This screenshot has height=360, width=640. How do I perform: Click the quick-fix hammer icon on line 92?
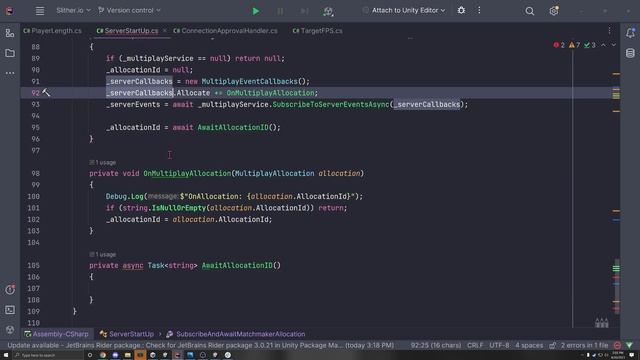click(x=46, y=93)
